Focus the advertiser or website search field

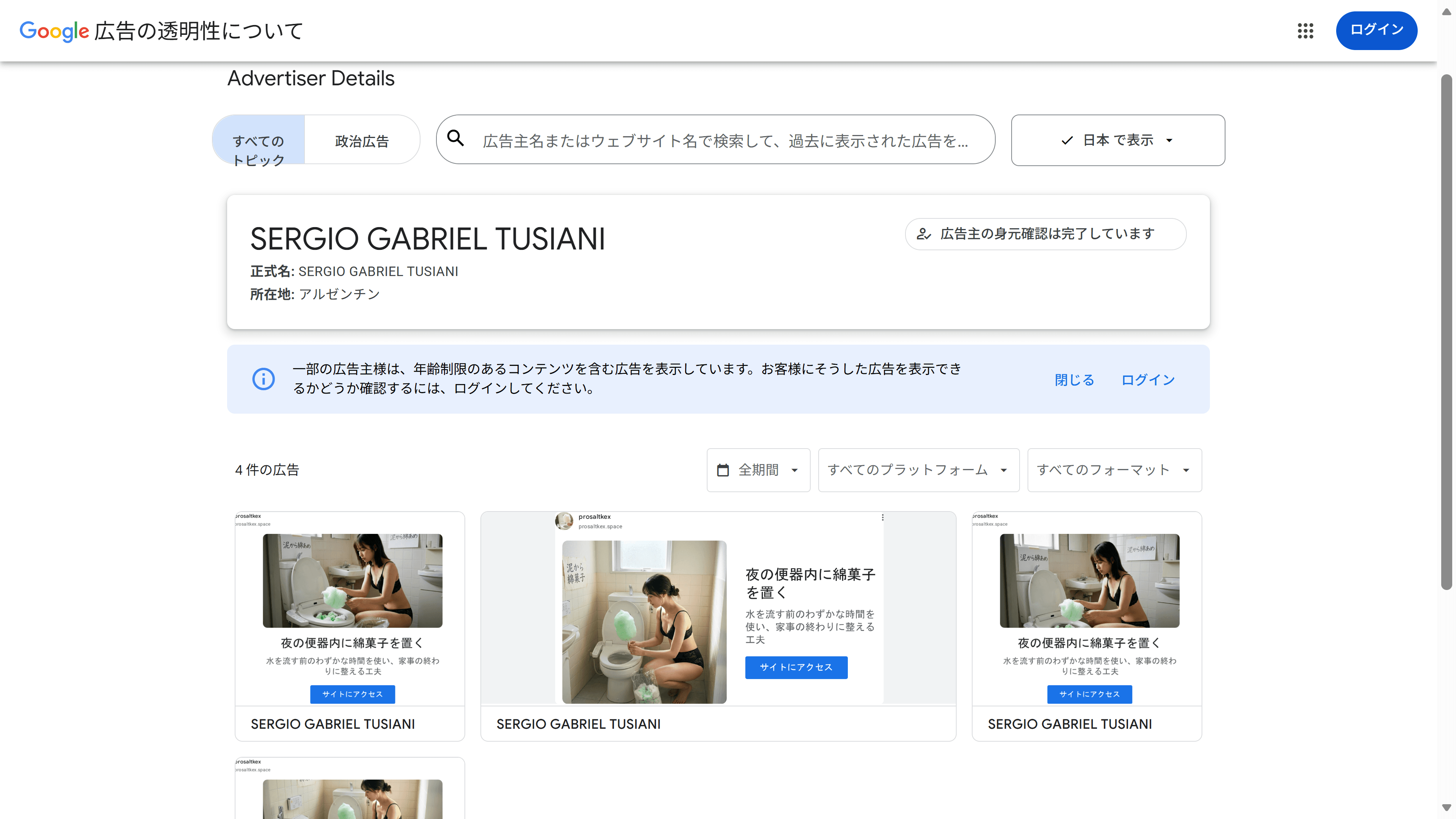(x=715, y=140)
